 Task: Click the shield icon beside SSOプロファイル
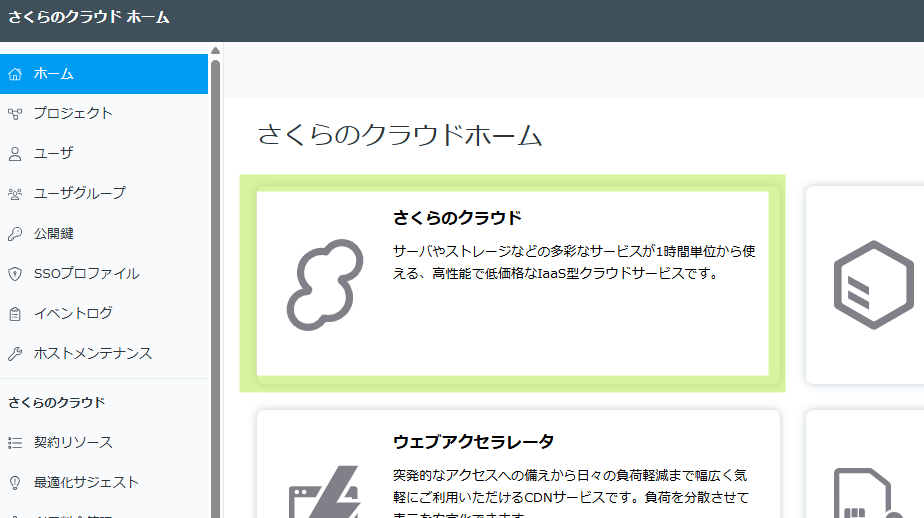coord(15,274)
